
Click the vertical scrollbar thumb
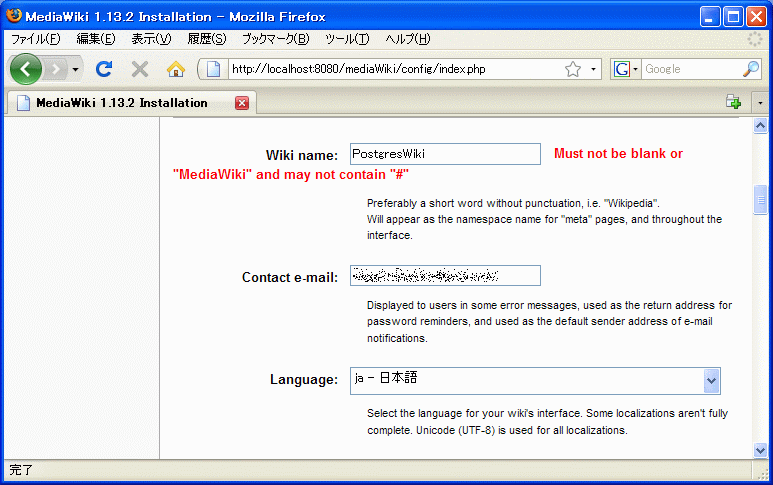coord(760,200)
